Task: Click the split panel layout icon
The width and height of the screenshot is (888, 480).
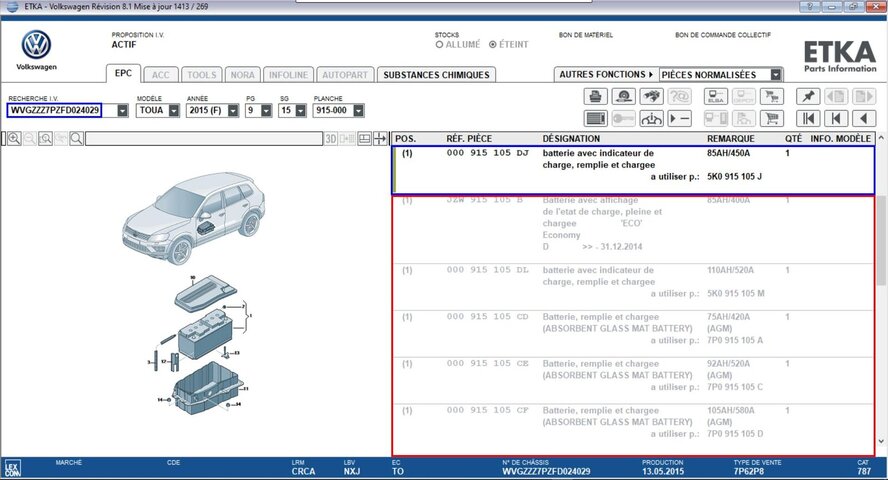Action: point(365,139)
